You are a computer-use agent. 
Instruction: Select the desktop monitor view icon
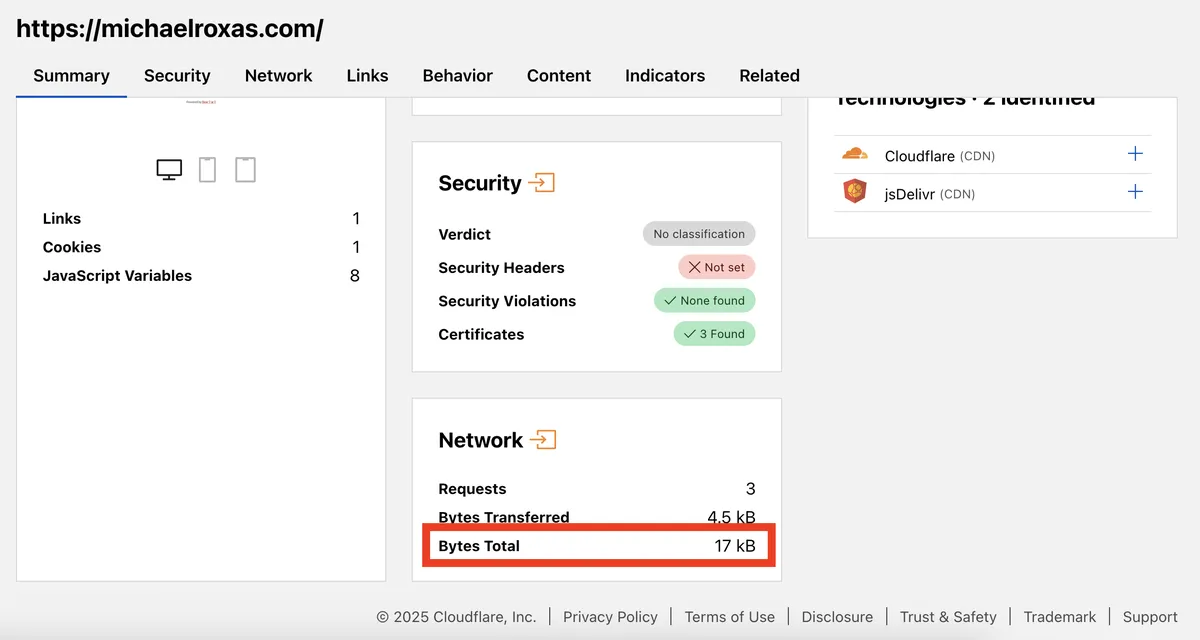click(x=169, y=170)
